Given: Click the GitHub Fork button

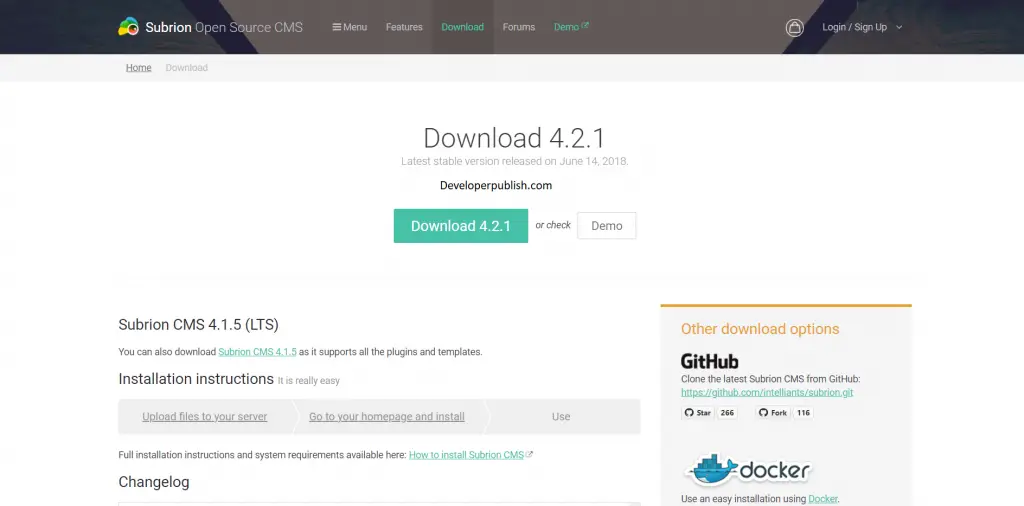Looking at the screenshot, I should [x=773, y=413].
